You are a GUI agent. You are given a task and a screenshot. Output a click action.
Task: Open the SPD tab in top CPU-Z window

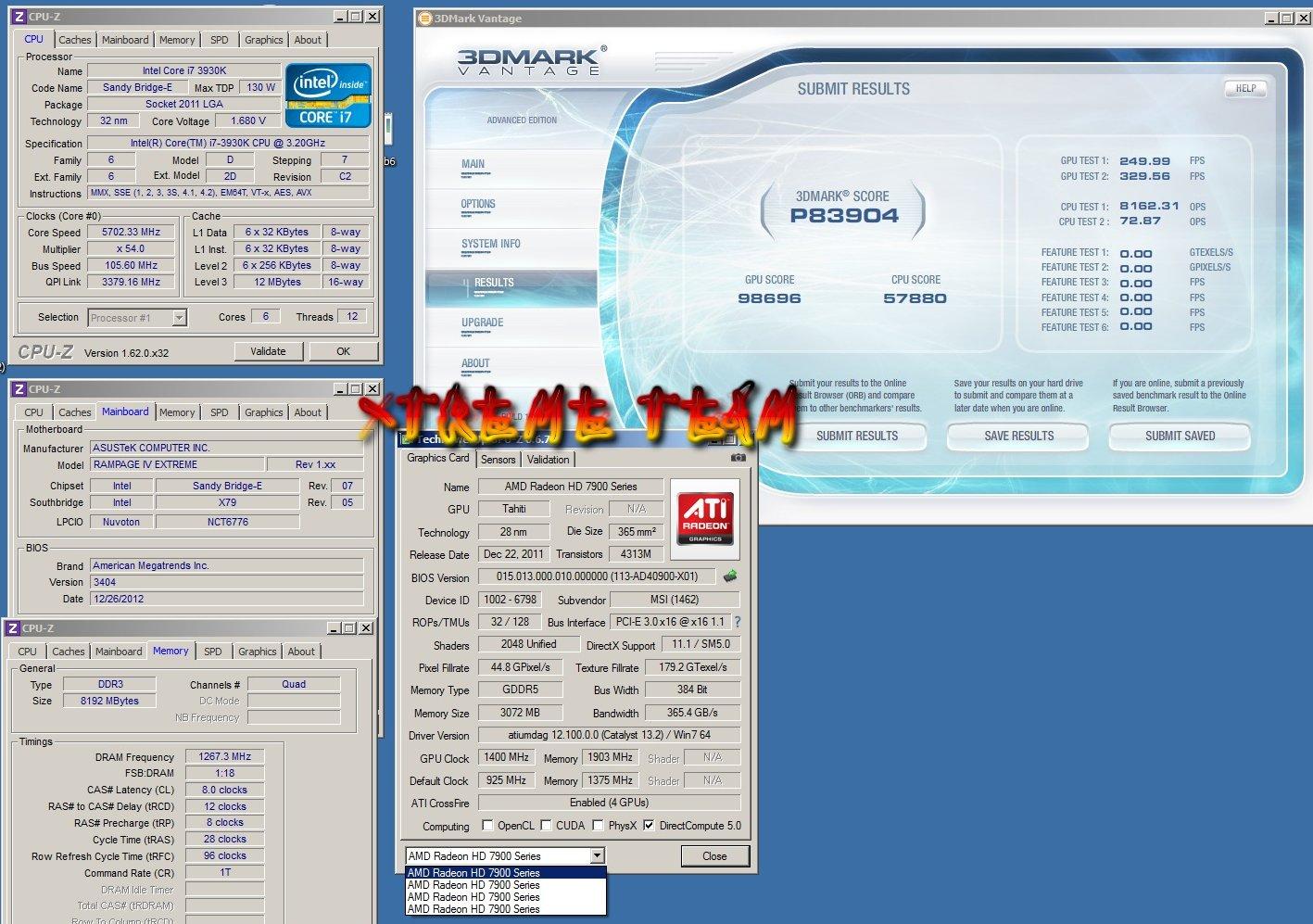(220, 40)
